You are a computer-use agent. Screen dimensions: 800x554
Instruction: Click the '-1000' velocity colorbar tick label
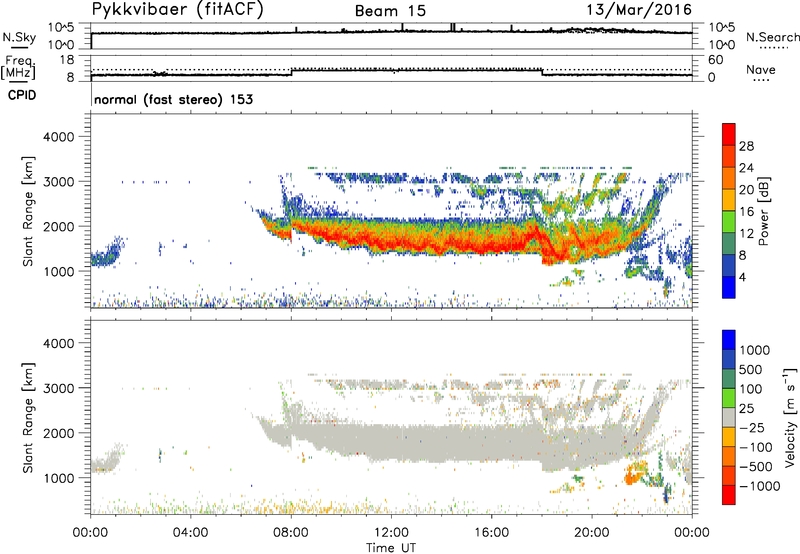point(759,486)
